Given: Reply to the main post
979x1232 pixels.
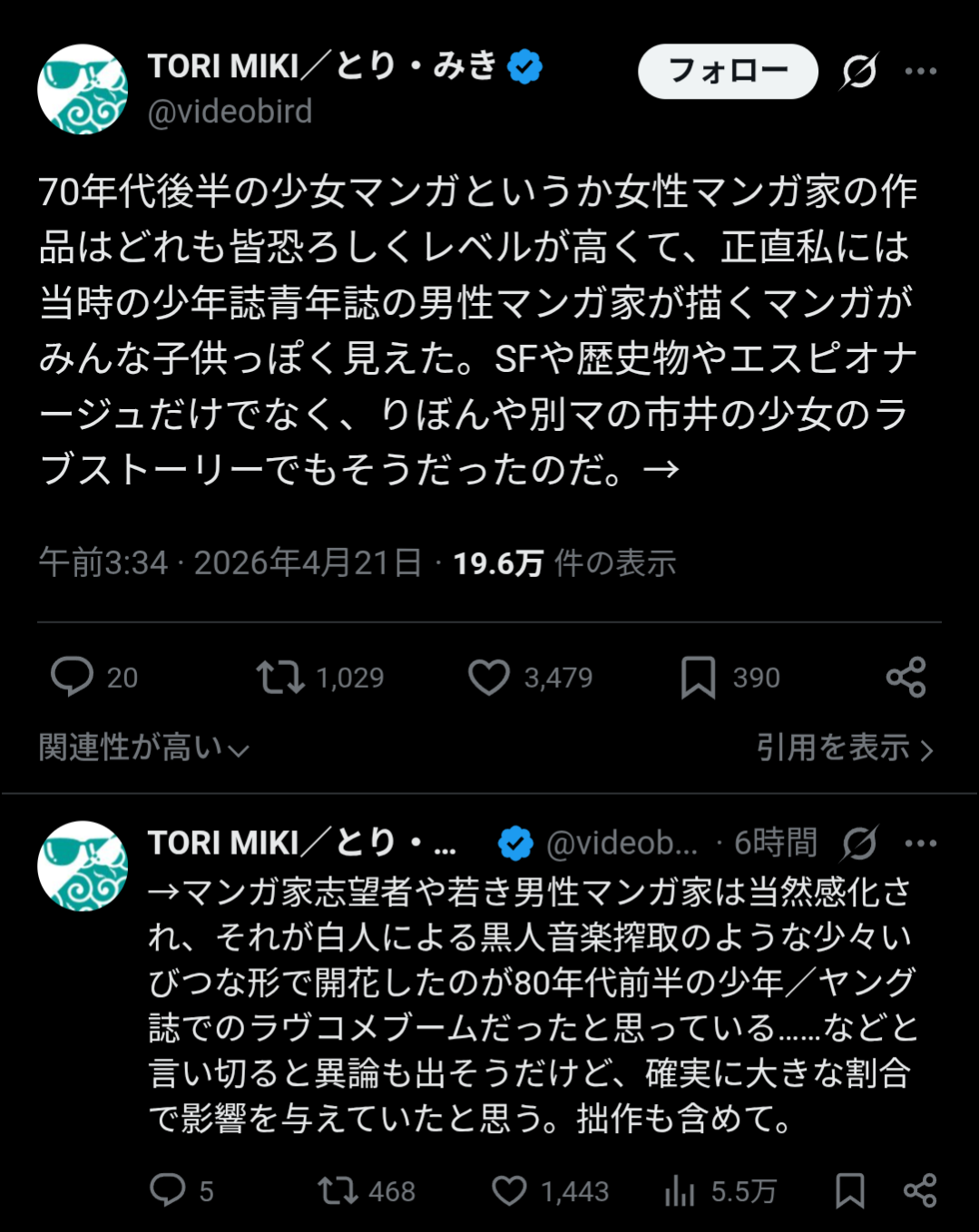Looking at the screenshot, I should [x=73, y=677].
